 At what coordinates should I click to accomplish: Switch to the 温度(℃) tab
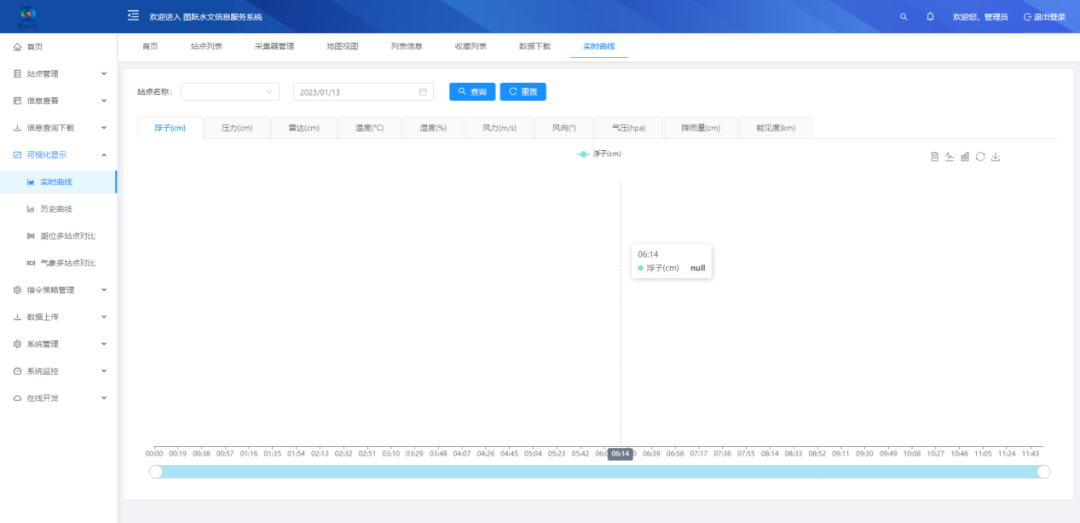(369, 128)
